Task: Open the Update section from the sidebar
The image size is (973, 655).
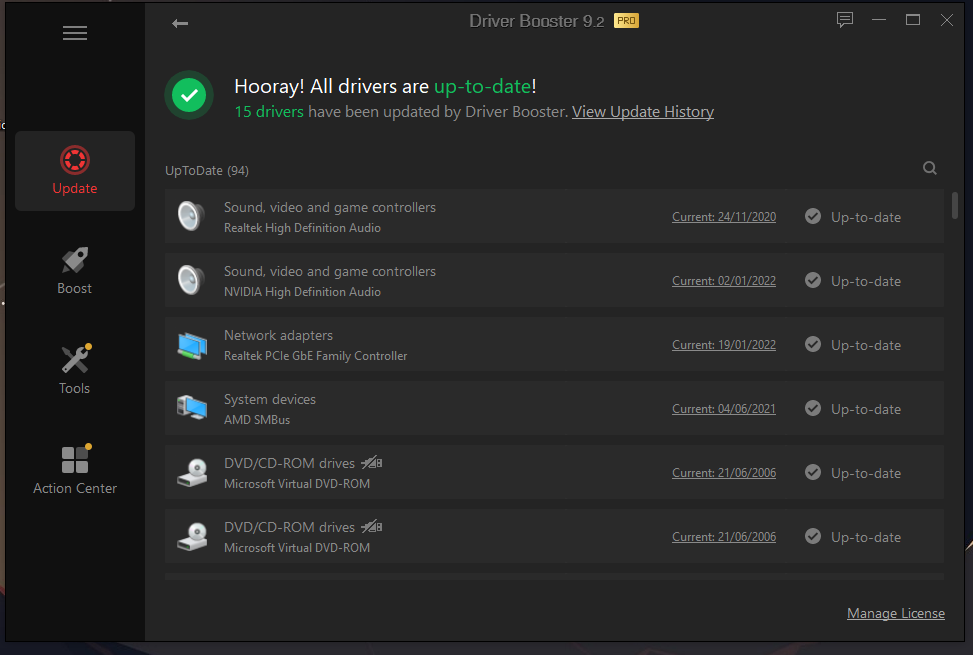Action: coord(74,170)
